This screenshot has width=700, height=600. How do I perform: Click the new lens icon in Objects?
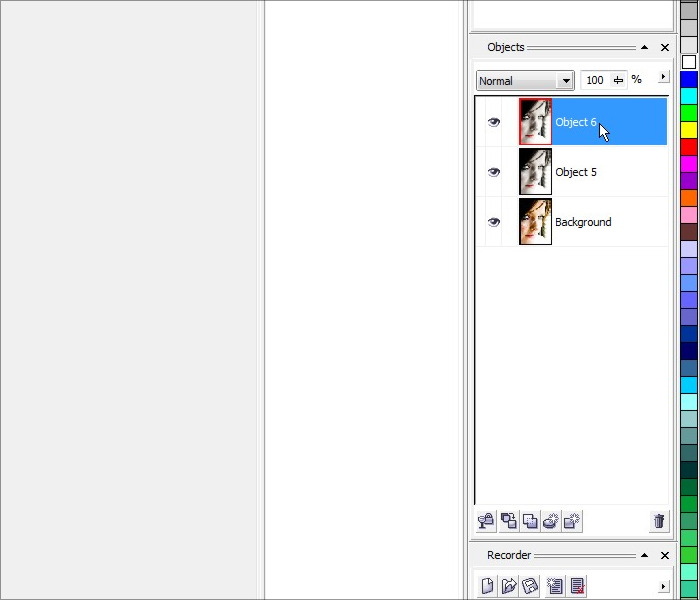551,521
